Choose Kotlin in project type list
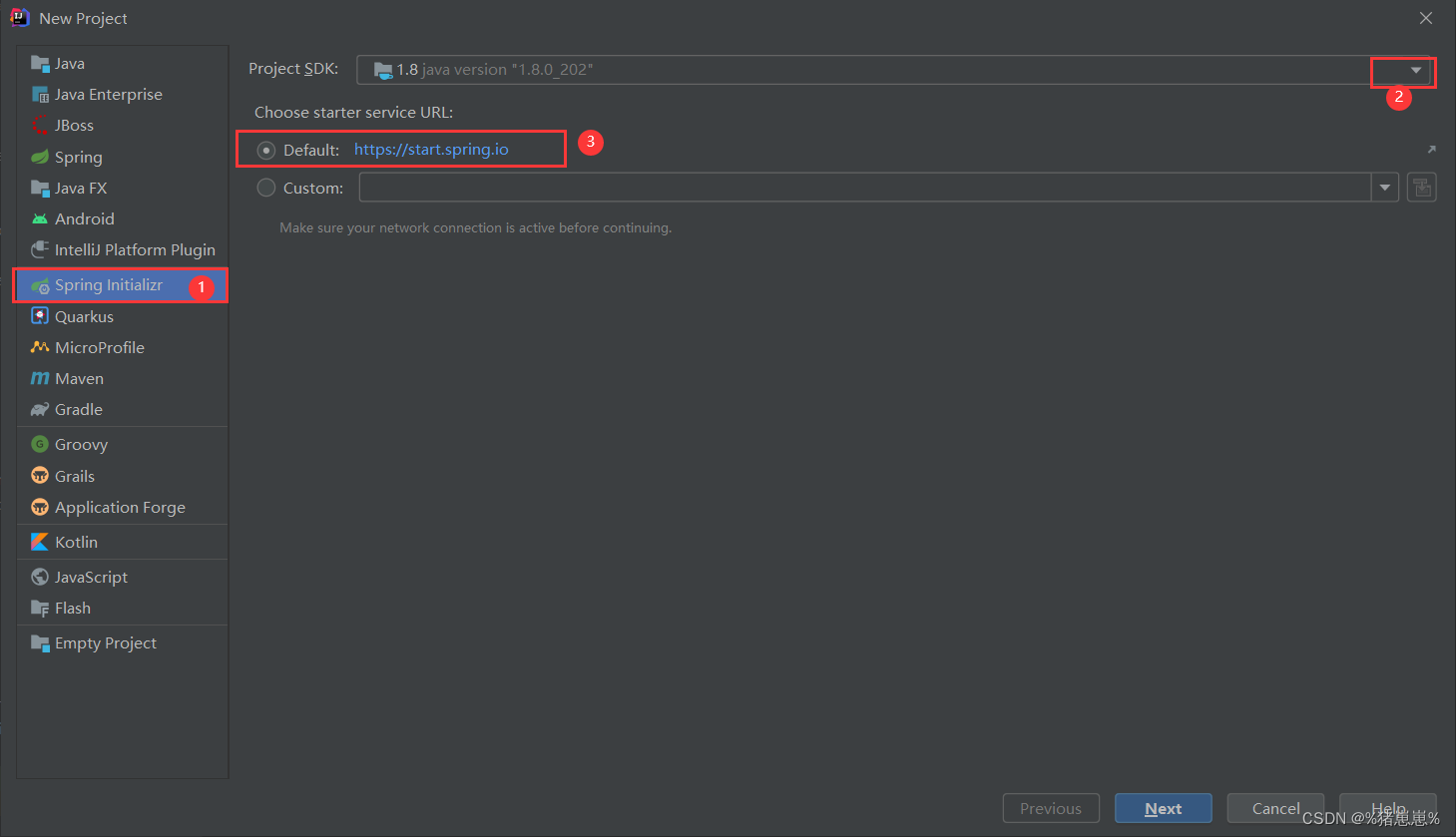Image resolution: width=1456 pixels, height=837 pixels. 123,543
